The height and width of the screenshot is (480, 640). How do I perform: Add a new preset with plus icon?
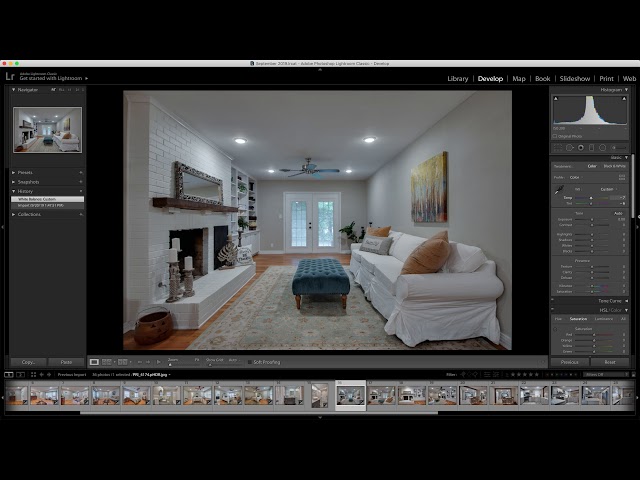(x=81, y=173)
